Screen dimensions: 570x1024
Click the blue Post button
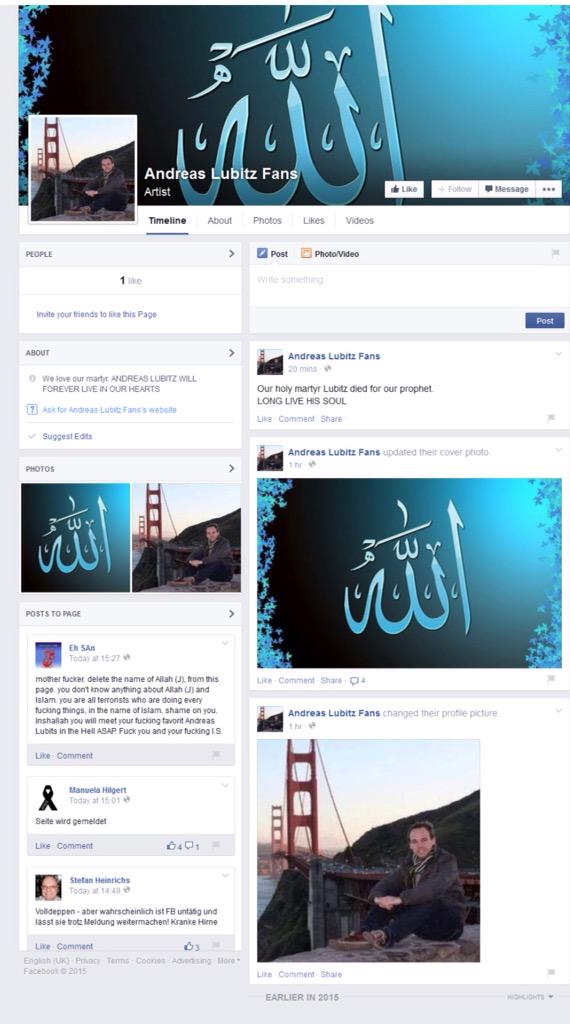point(545,321)
